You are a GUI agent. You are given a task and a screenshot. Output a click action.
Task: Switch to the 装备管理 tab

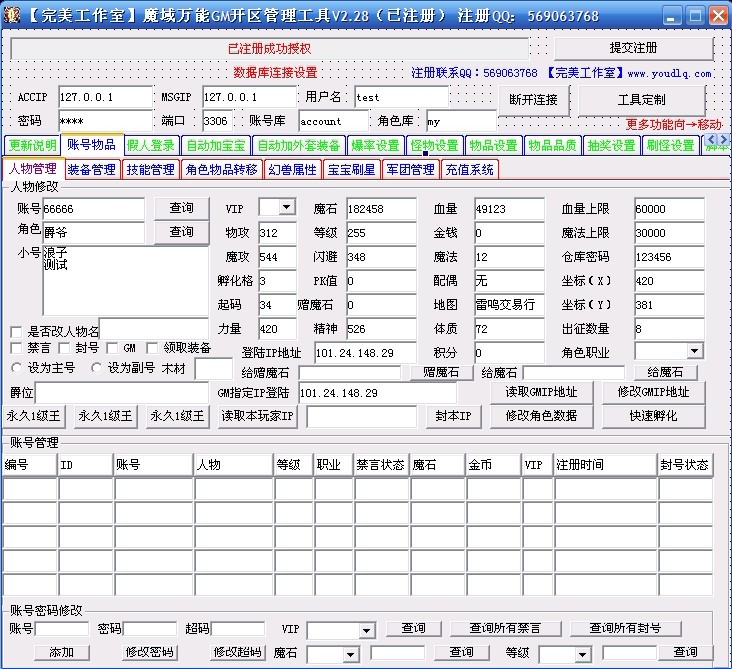point(92,170)
